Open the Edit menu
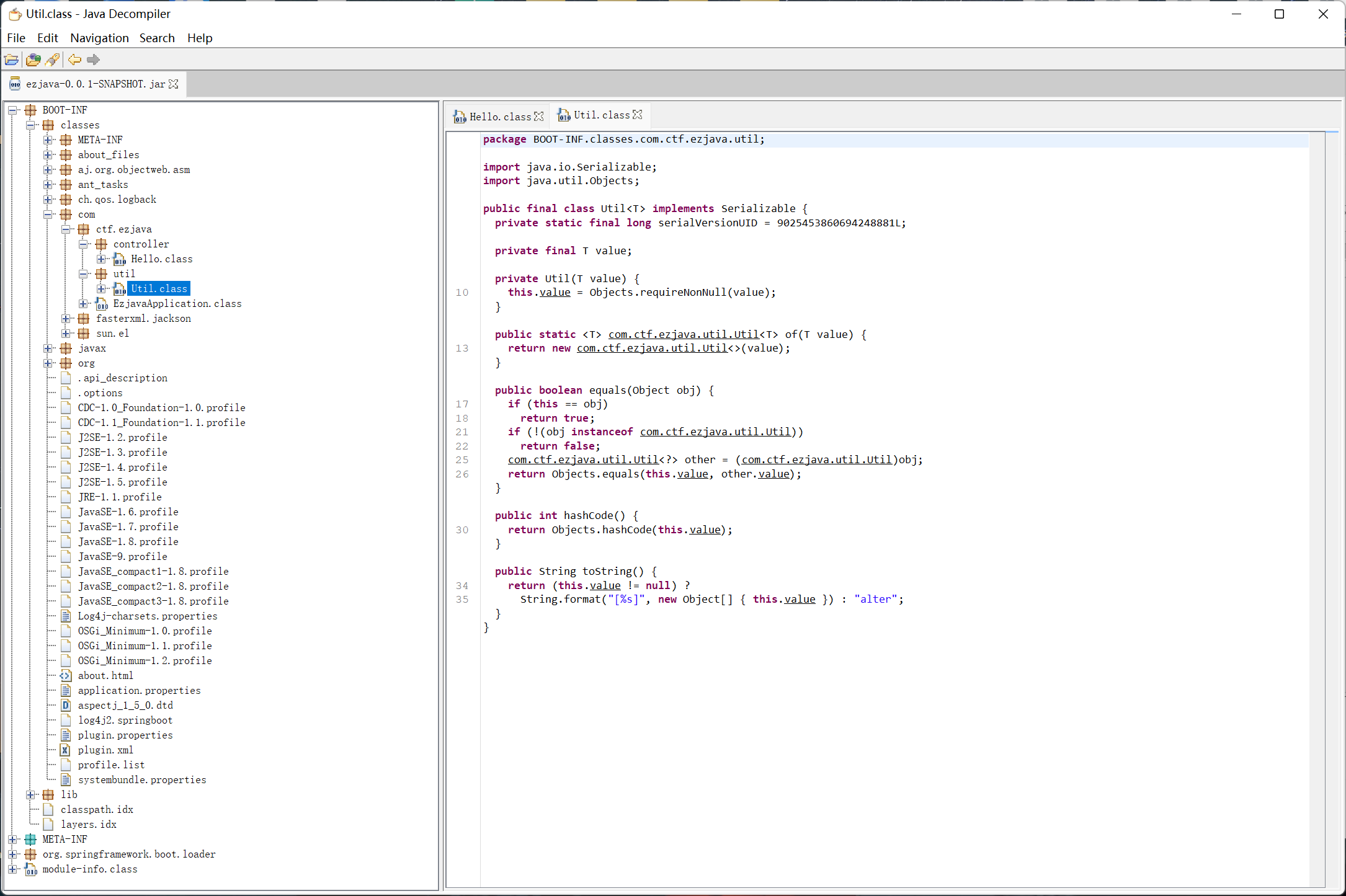 pos(48,38)
